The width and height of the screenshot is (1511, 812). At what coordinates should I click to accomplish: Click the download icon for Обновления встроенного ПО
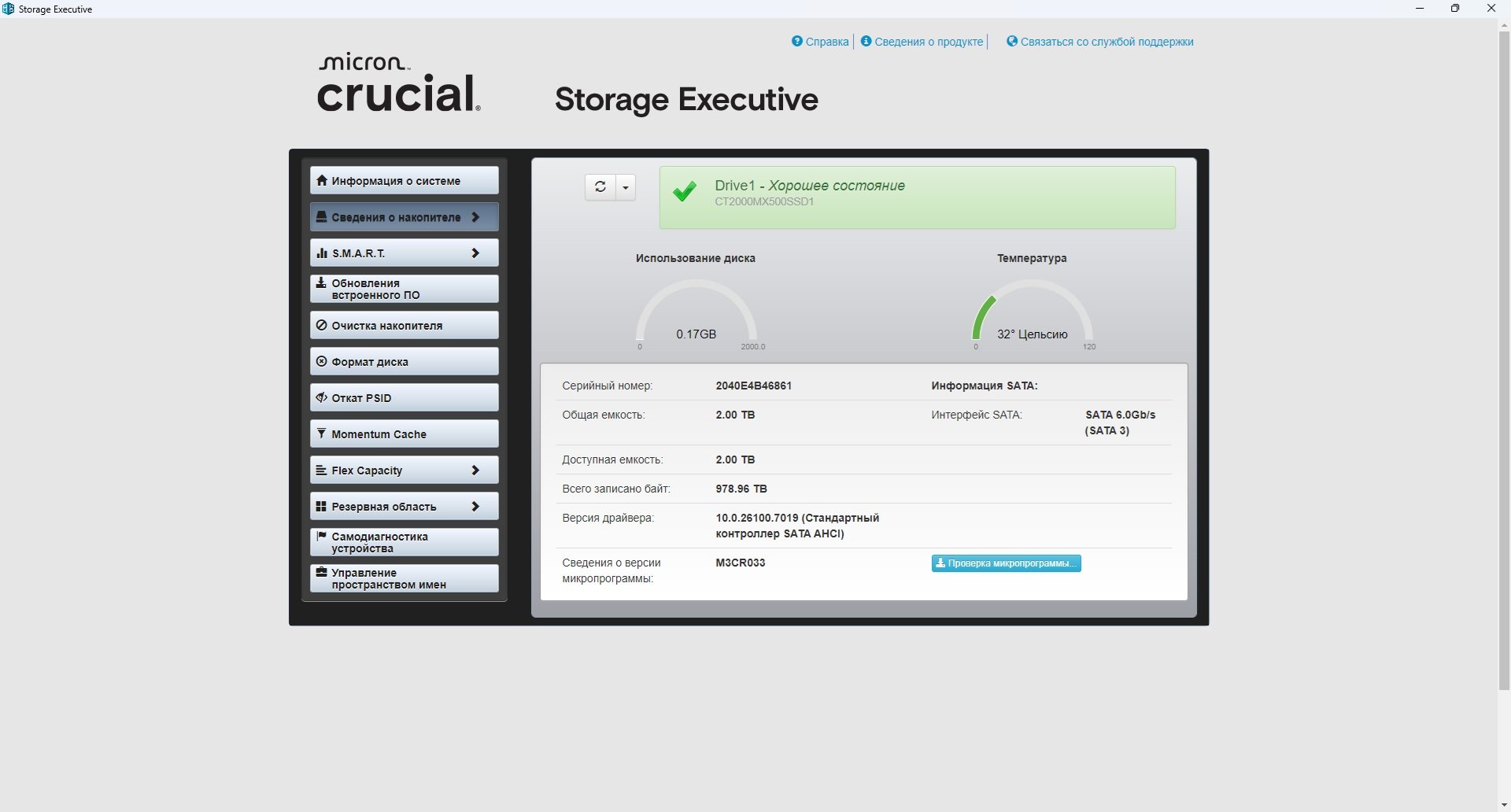tap(321, 282)
